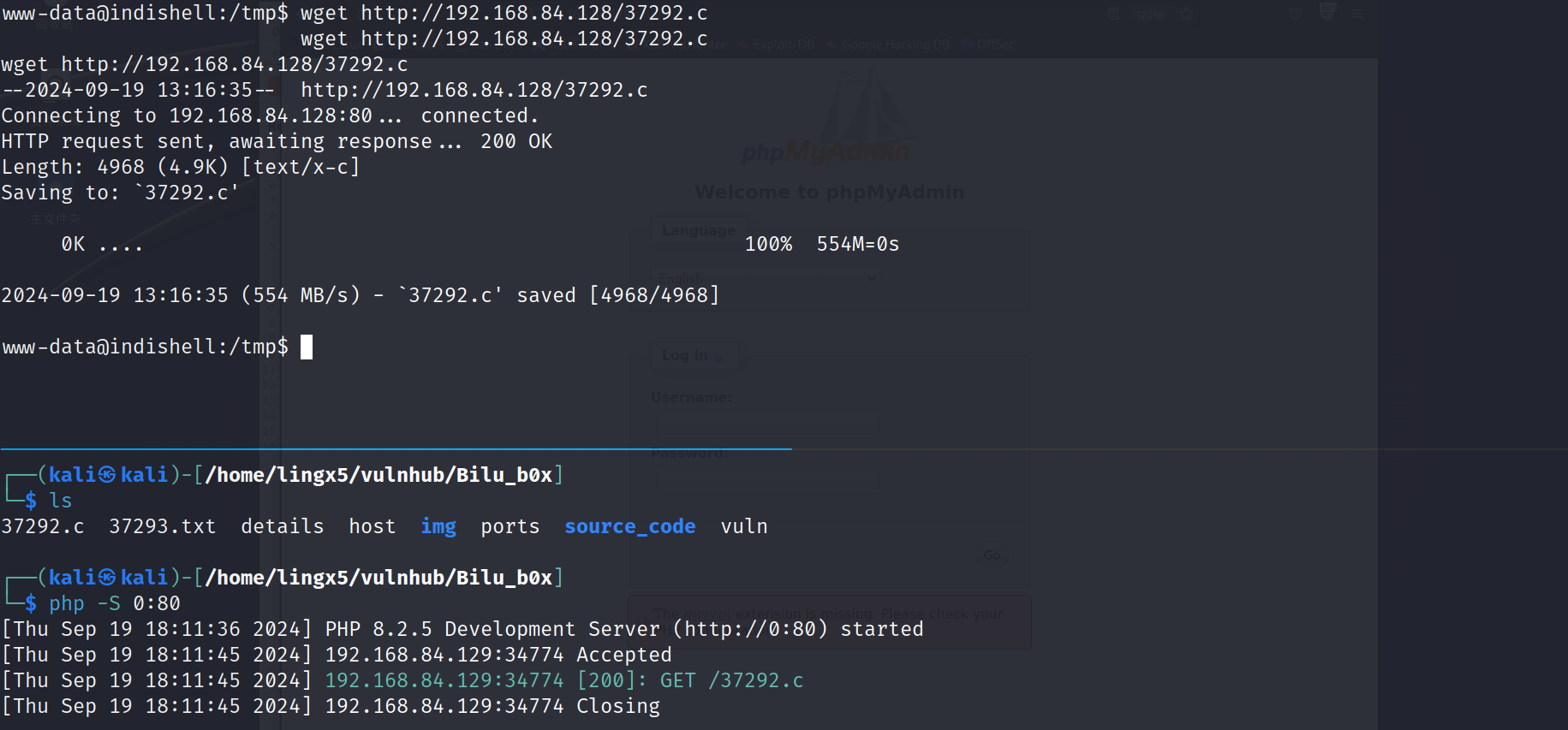Viewport: 1568px width, 730px height.
Task: Click the '100%' download progress text
Action: tap(769, 244)
